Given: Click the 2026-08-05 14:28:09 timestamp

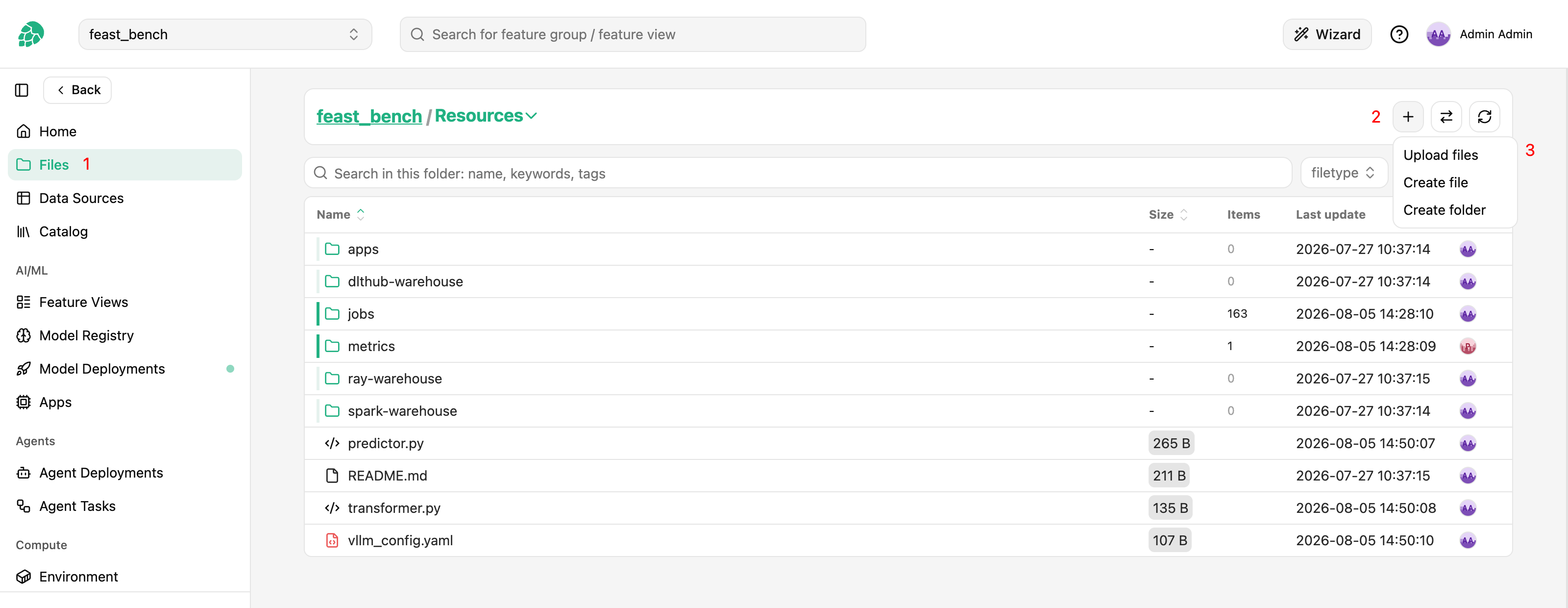Looking at the screenshot, I should (x=1365, y=346).
